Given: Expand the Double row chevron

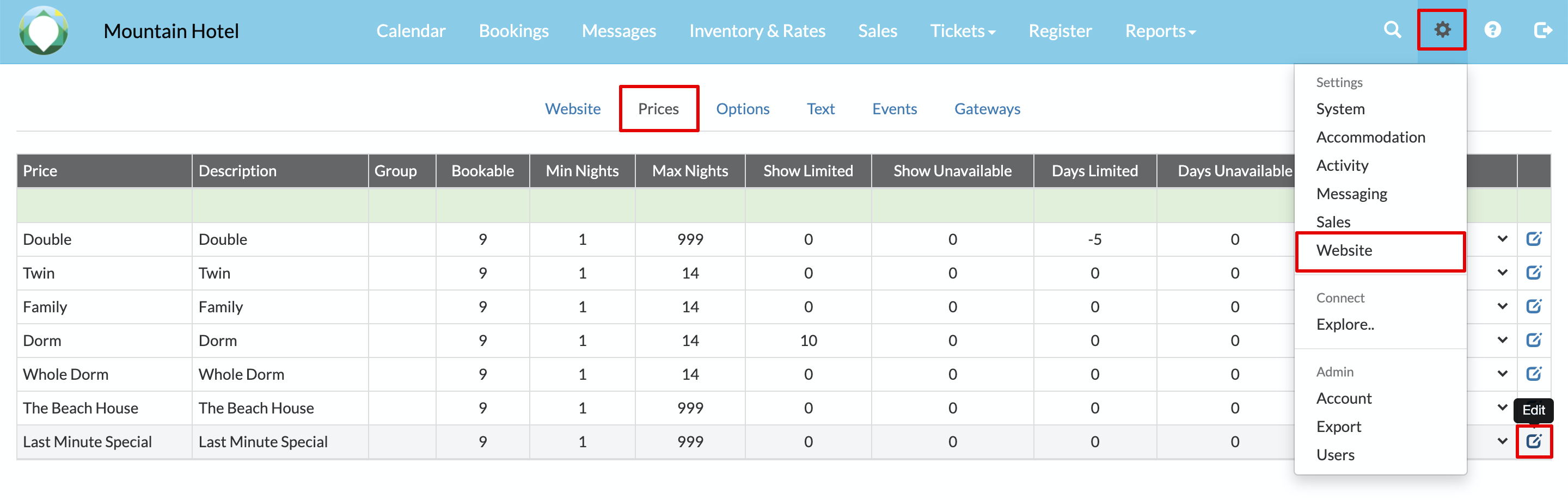Looking at the screenshot, I should pyautogui.click(x=1502, y=239).
